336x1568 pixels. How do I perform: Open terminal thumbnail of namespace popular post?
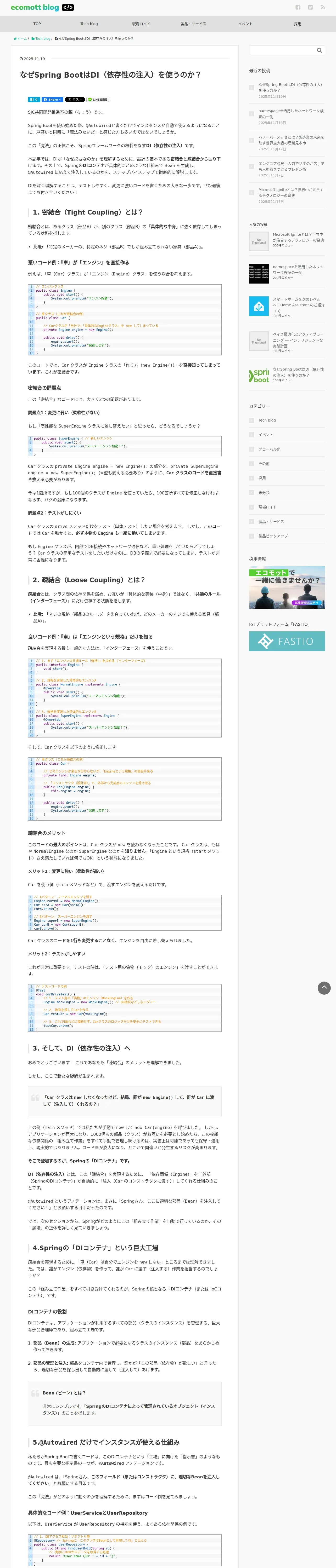(x=259, y=273)
